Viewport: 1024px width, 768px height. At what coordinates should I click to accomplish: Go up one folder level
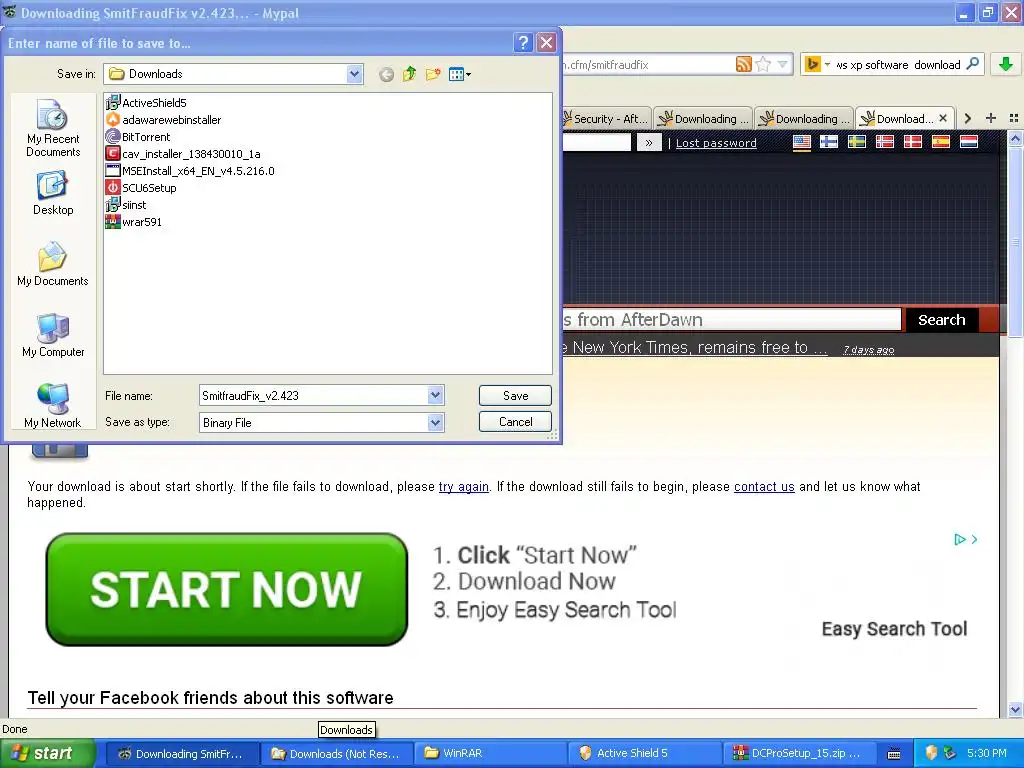[x=409, y=74]
